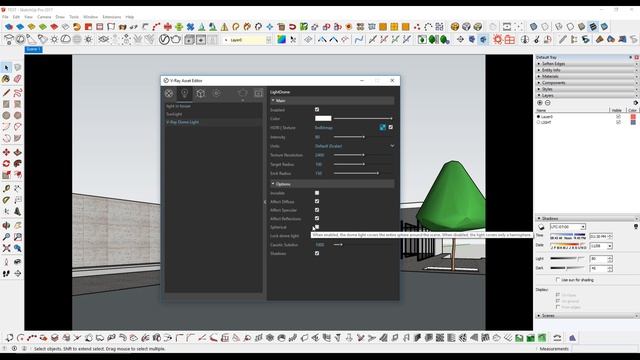This screenshot has height=360, width=640.
Task: Expand the Components tray panel
Action: click(x=587, y=83)
